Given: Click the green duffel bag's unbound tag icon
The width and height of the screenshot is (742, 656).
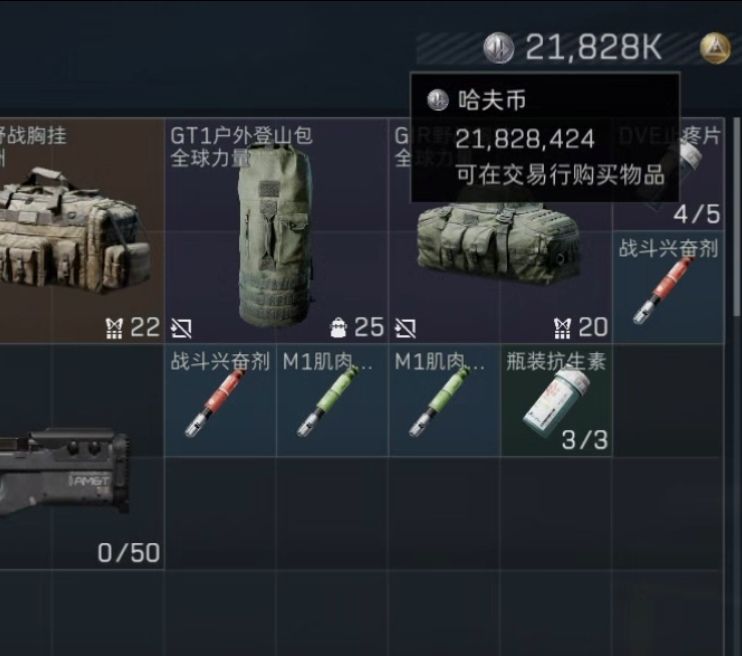Looking at the screenshot, I should (x=406, y=328).
